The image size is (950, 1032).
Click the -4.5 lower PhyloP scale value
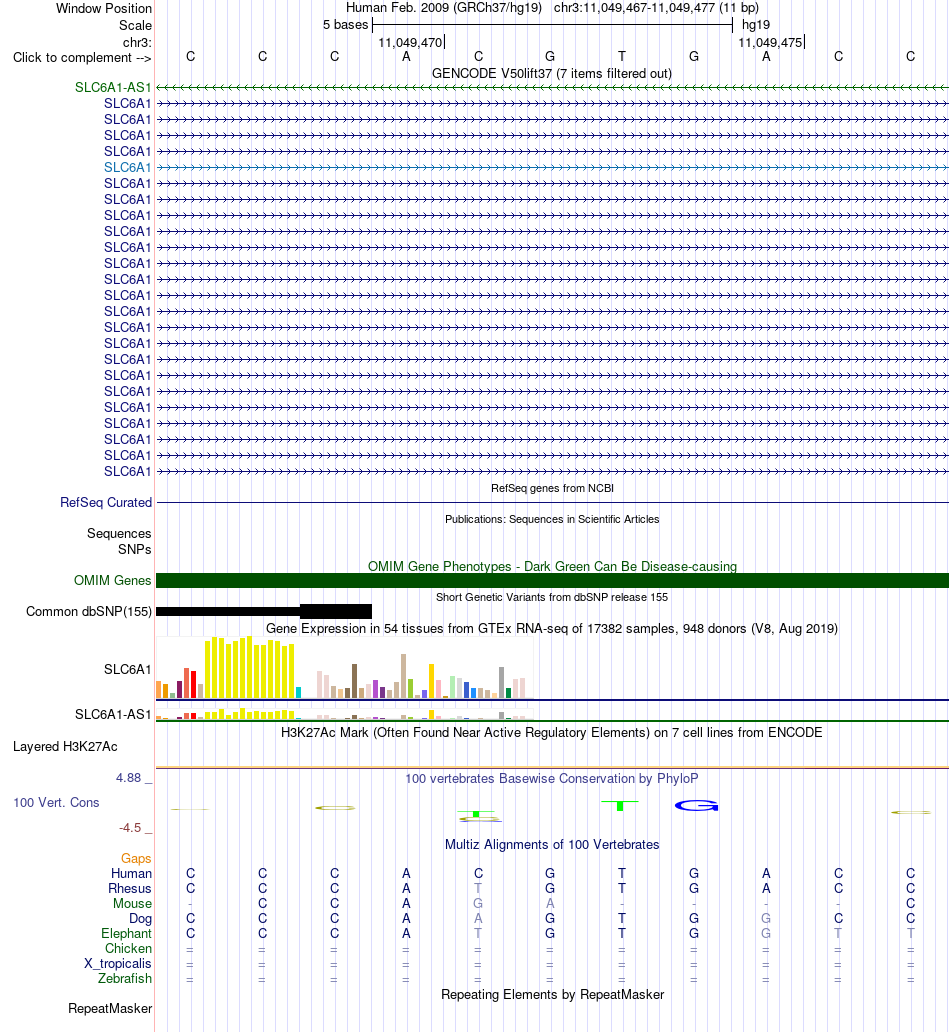coord(130,828)
